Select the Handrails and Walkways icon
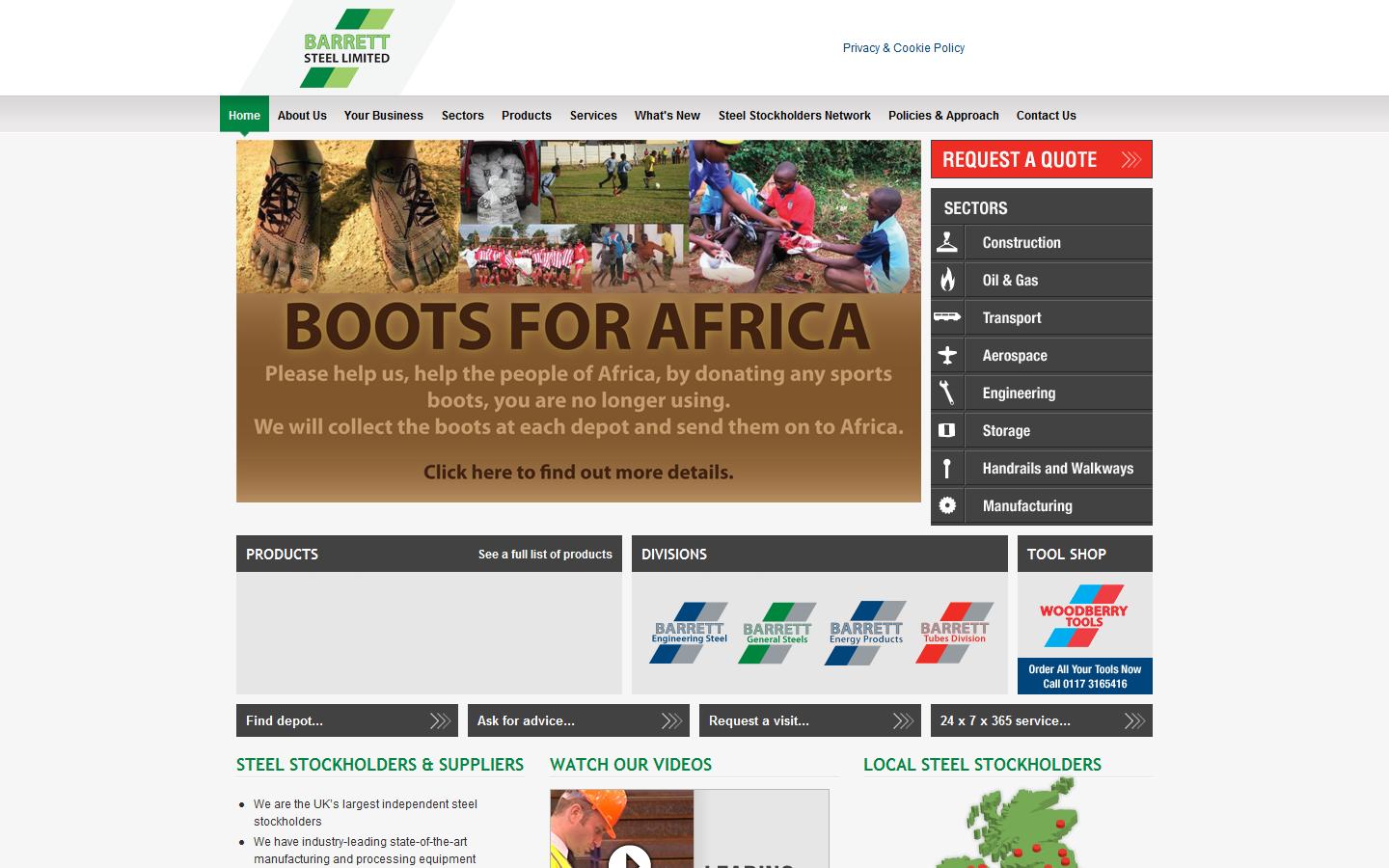This screenshot has height=868, width=1389. 948,468
